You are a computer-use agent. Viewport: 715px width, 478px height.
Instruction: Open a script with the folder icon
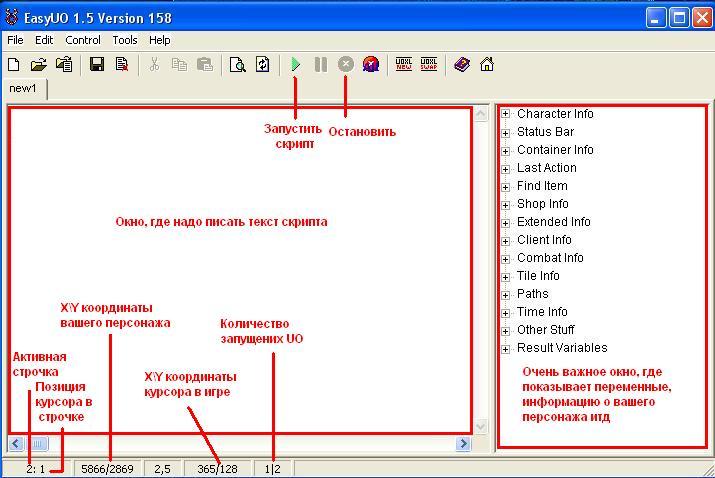click(x=39, y=65)
